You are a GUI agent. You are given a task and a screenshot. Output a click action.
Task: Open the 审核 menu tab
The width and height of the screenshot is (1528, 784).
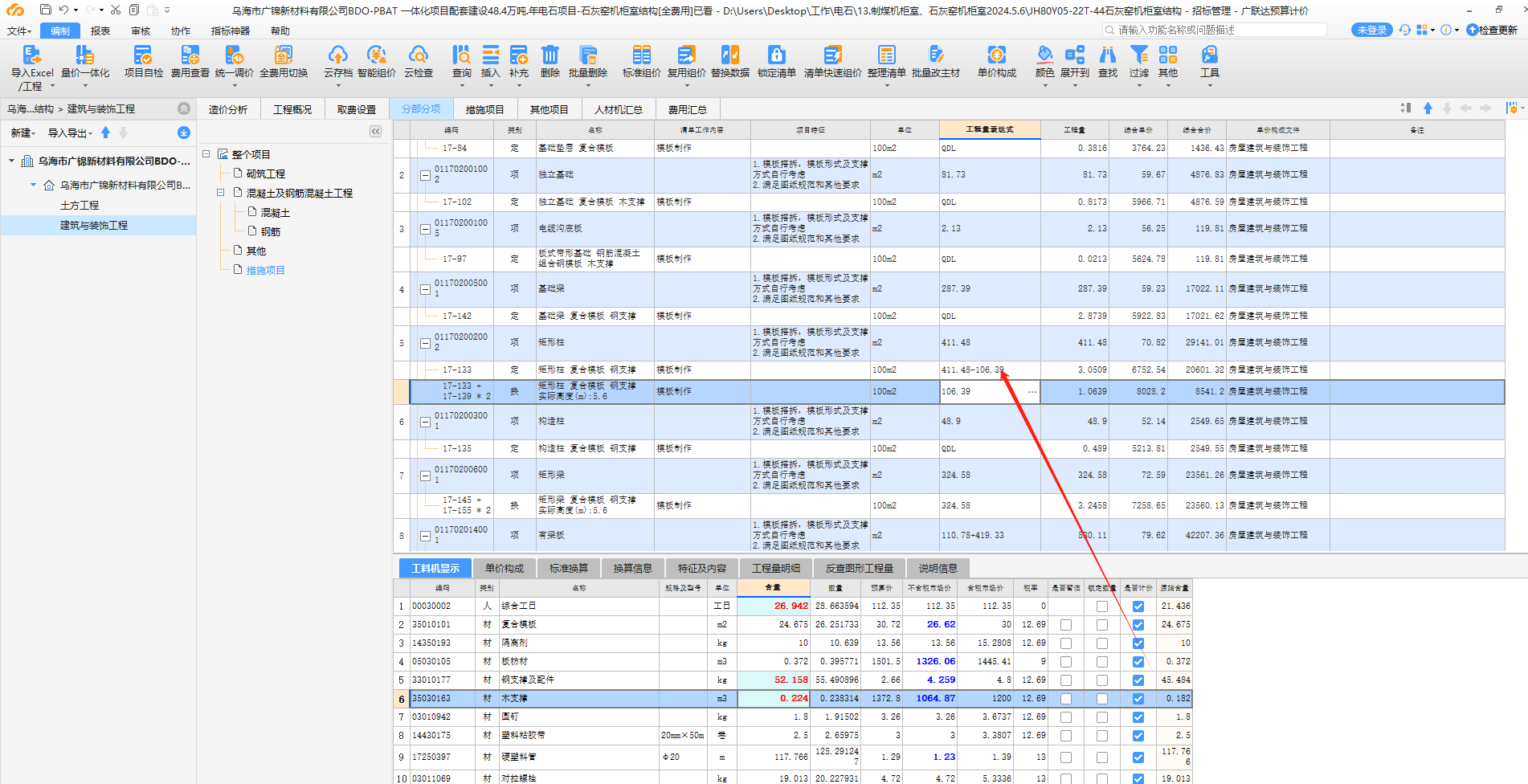pyautogui.click(x=141, y=31)
